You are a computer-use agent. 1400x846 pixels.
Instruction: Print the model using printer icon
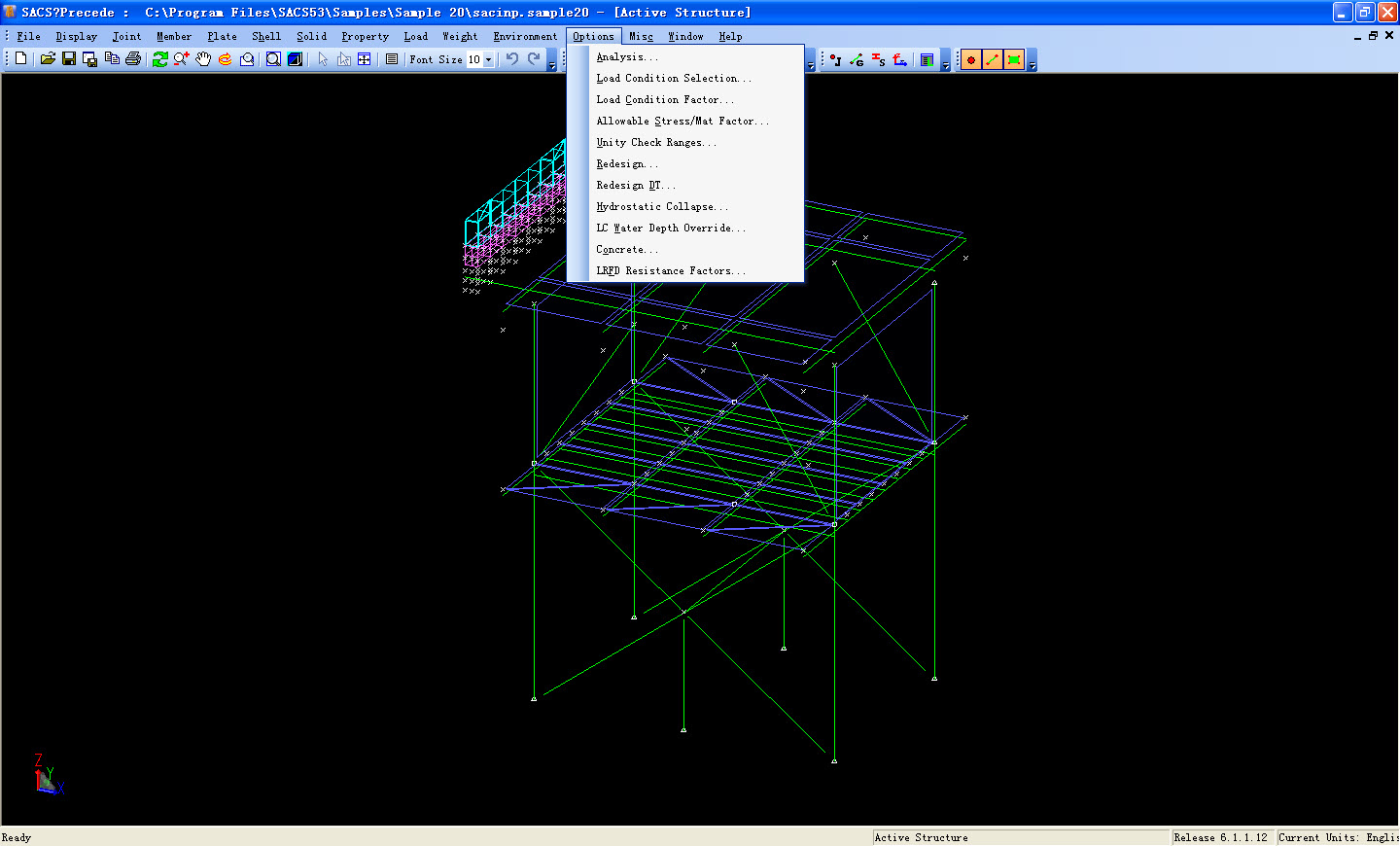click(133, 59)
